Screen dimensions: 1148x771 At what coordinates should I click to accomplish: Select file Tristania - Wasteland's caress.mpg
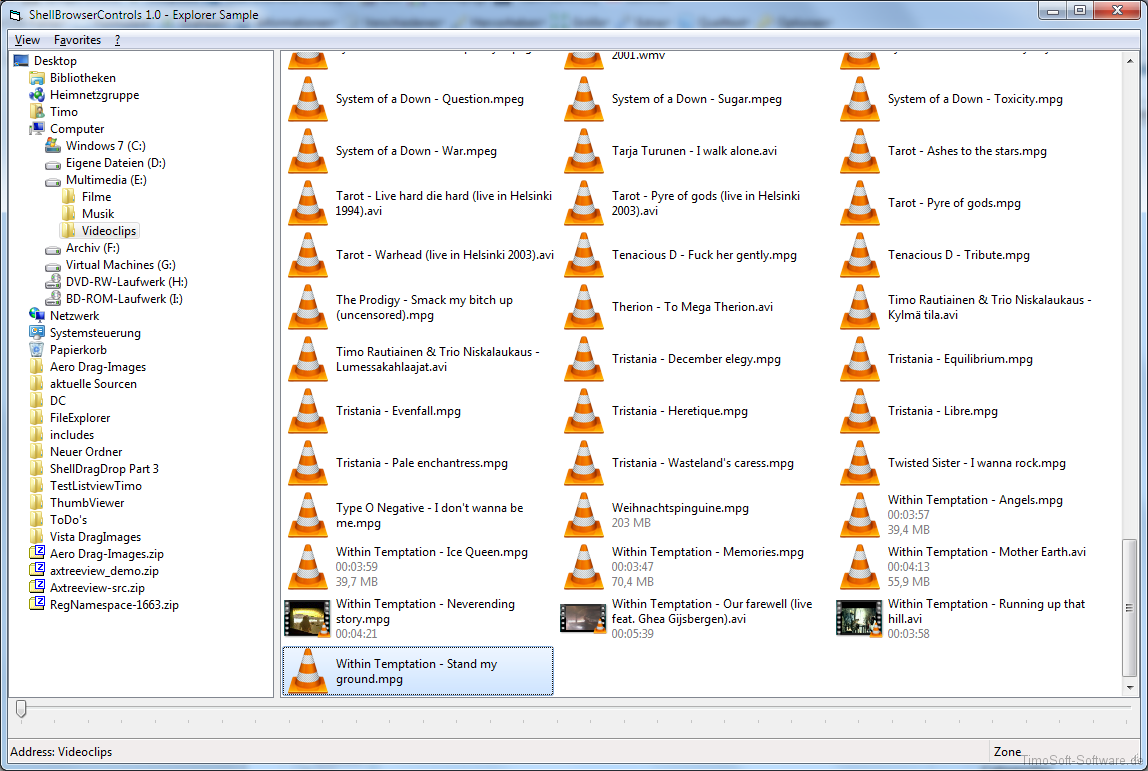(x=703, y=463)
